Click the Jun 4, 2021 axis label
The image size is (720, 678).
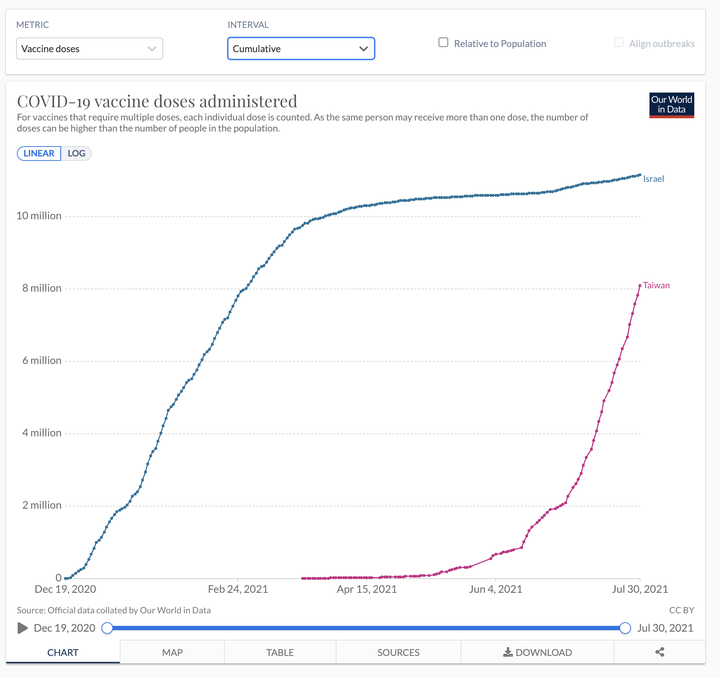[495, 589]
